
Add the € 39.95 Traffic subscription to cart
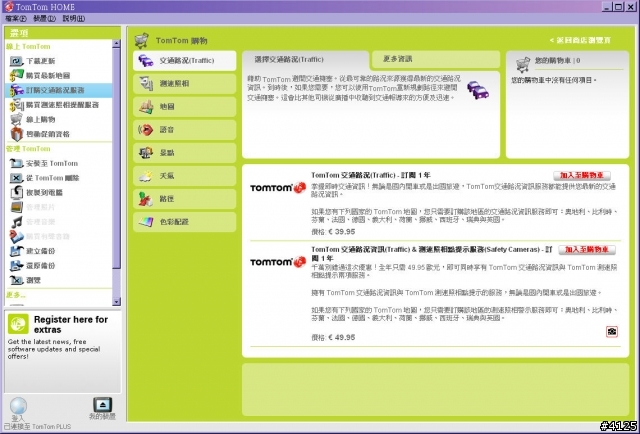(x=582, y=176)
